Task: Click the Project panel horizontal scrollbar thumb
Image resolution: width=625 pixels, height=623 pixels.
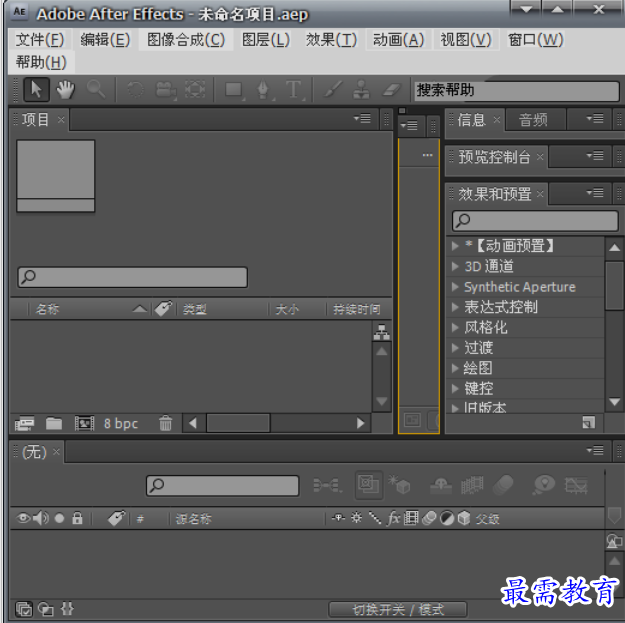Action: coord(238,423)
